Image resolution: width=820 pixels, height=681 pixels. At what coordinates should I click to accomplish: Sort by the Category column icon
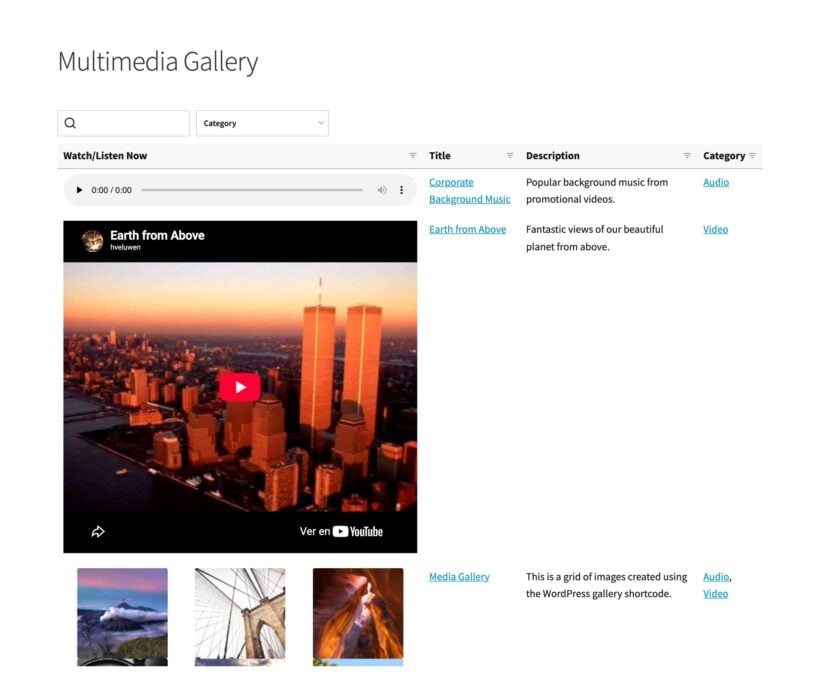coord(752,156)
